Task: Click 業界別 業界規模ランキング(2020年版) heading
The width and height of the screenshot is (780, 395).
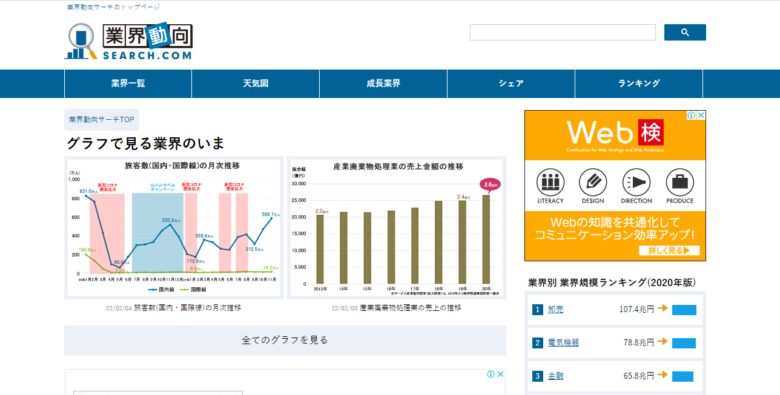Action: (x=611, y=283)
